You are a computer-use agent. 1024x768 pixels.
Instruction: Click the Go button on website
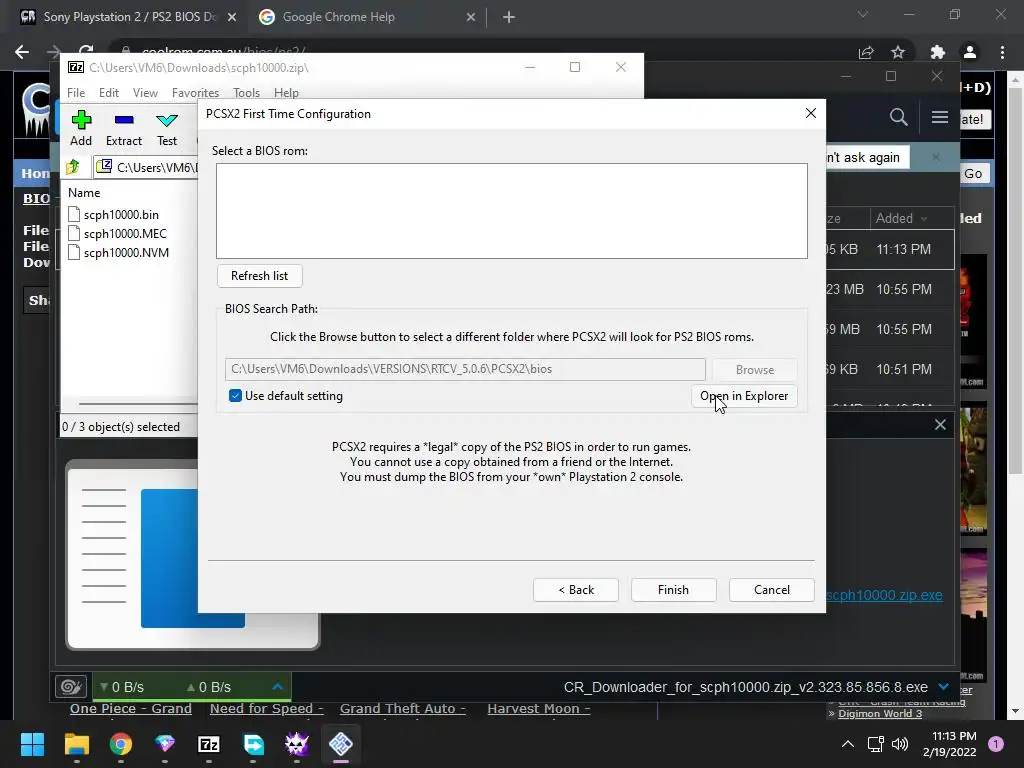point(973,174)
